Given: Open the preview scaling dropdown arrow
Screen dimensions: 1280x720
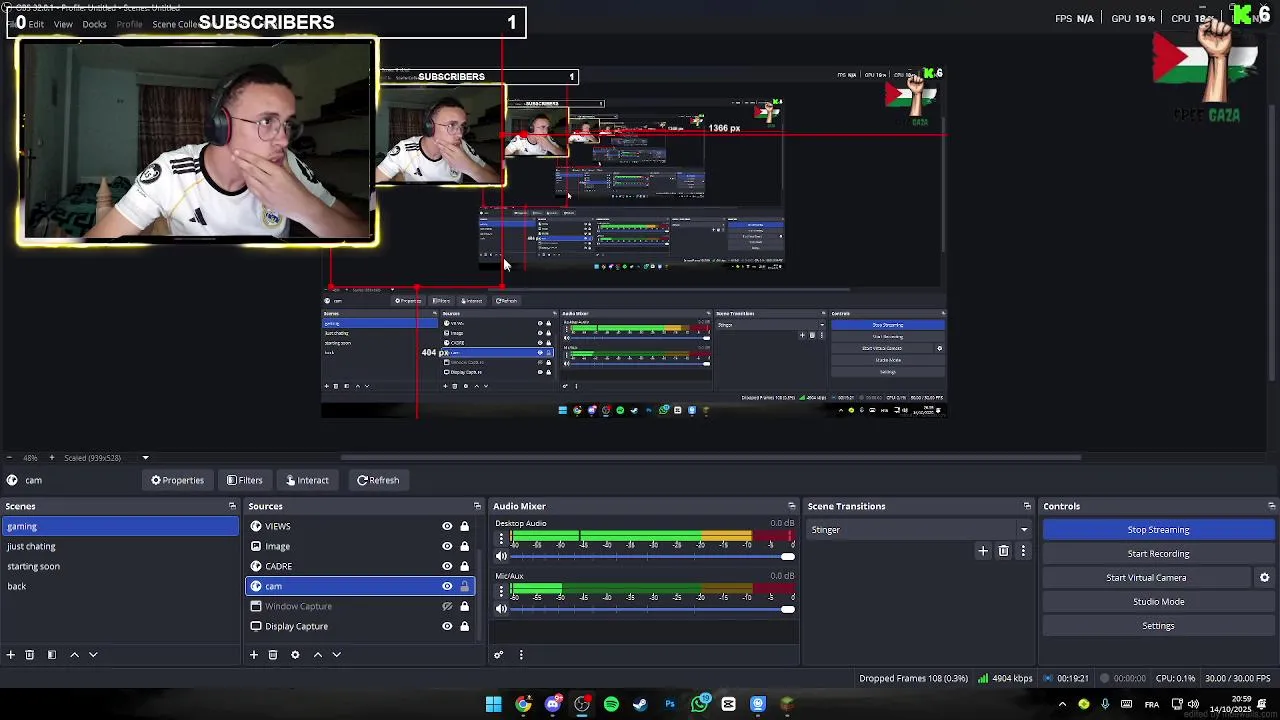Looking at the screenshot, I should click(145, 458).
